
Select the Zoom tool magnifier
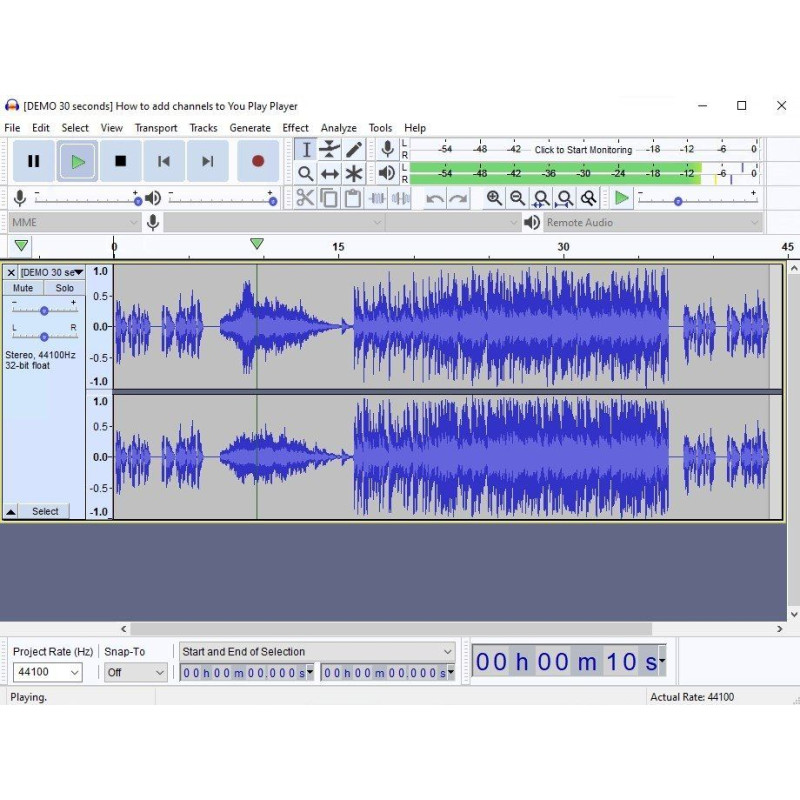pyautogui.click(x=306, y=173)
